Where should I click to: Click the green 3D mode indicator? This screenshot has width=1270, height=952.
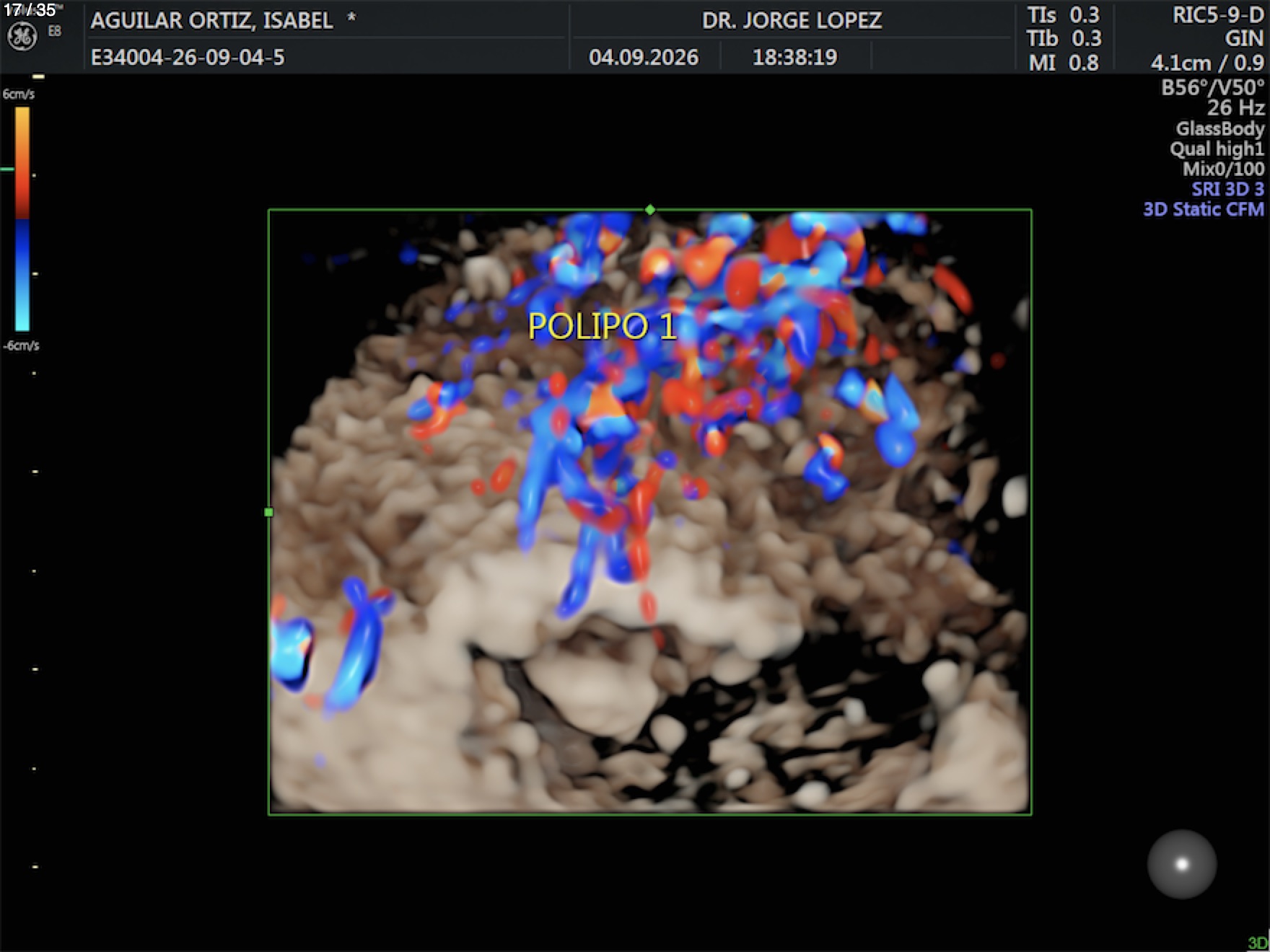[x=1257, y=943]
